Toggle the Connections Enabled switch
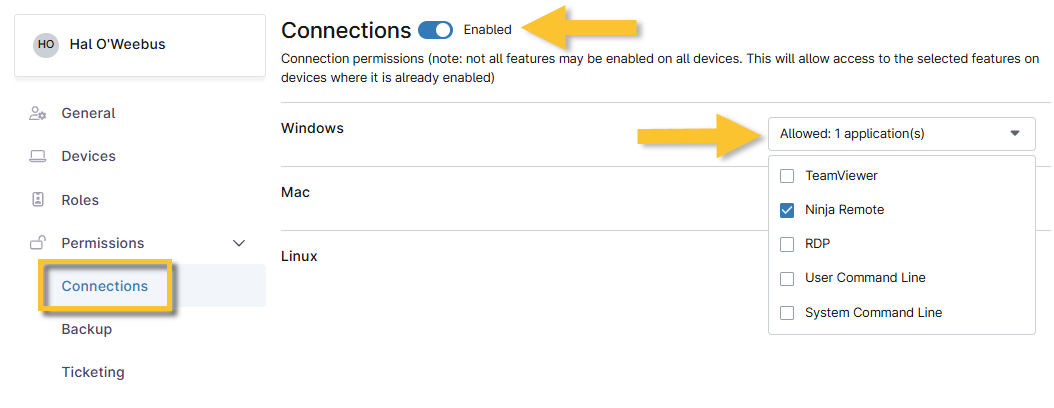1054x408 pixels. 436,30
